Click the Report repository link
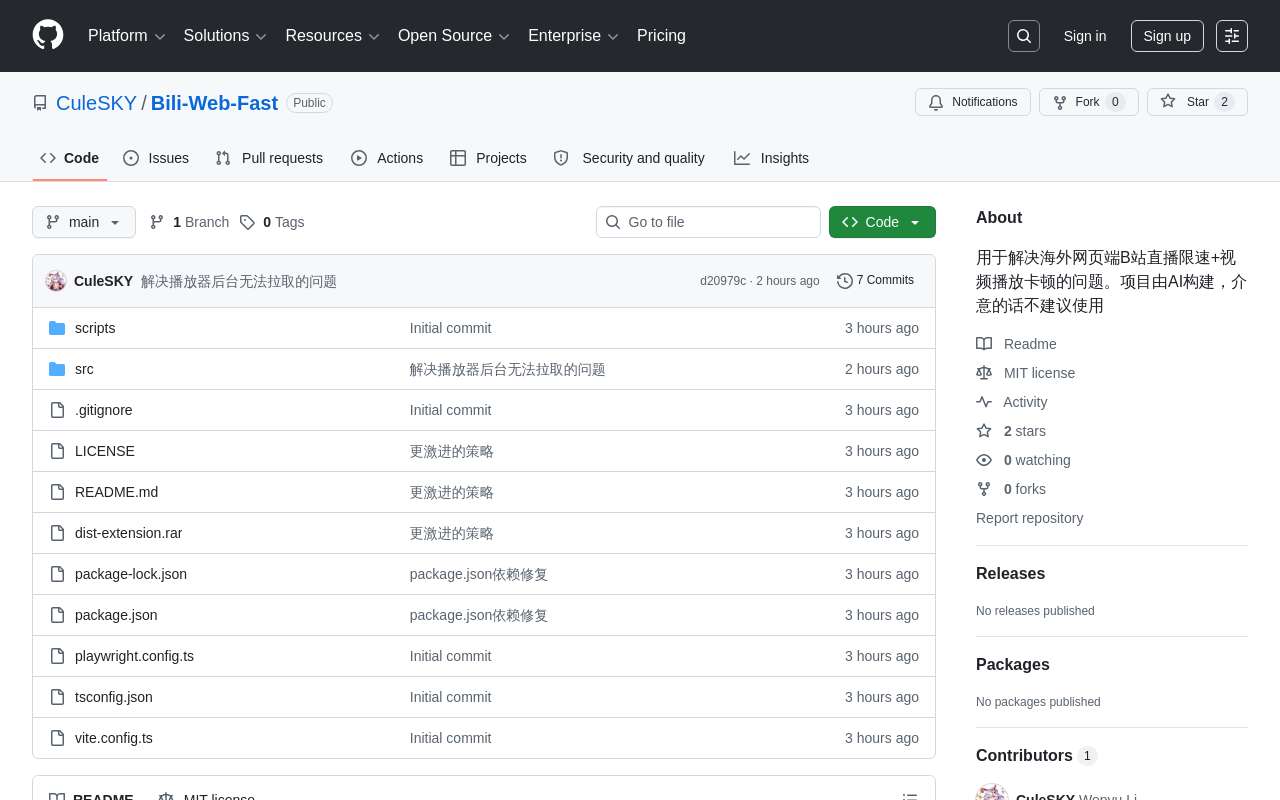The width and height of the screenshot is (1280, 800). pyautogui.click(x=1029, y=518)
